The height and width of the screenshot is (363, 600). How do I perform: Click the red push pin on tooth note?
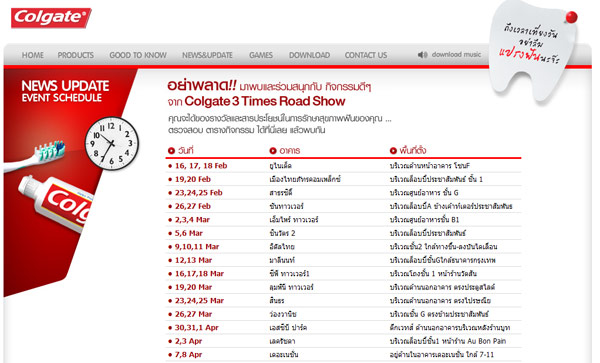pos(571,17)
